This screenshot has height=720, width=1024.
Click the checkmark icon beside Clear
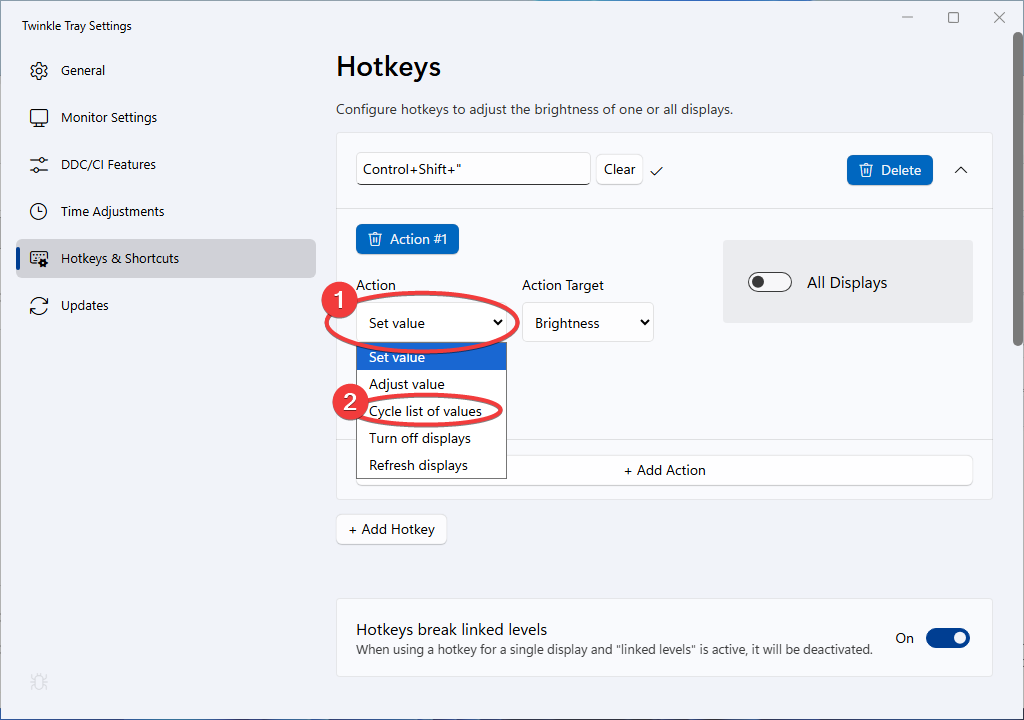[657, 171]
